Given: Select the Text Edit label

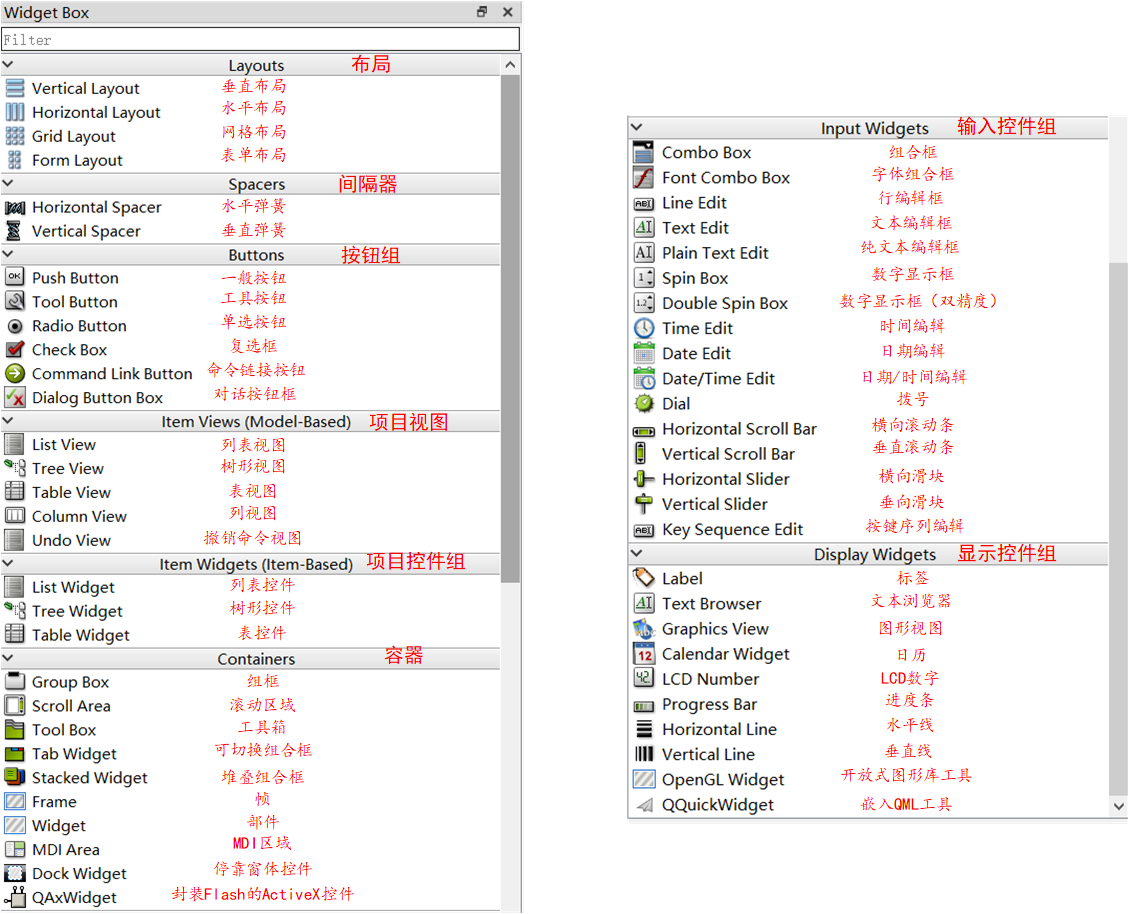Looking at the screenshot, I should [x=696, y=228].
